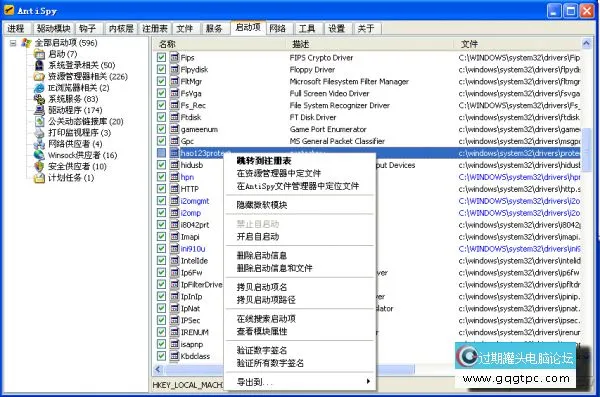Click the 系统服务 gears icon
The image size is (600, 397).
coord(39,99)
